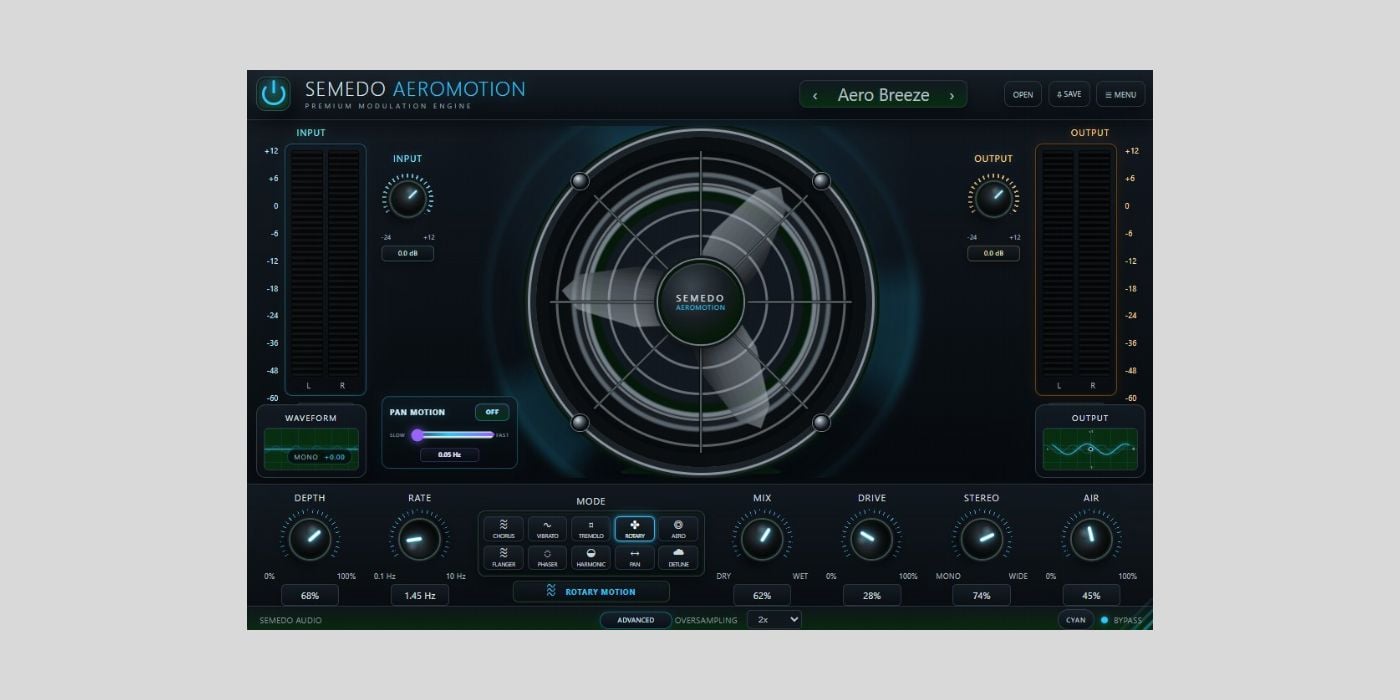The width and height of the screenshot is (1400, 700).
Task: Click the Output waveform display panel
Action: point(1090,440)
